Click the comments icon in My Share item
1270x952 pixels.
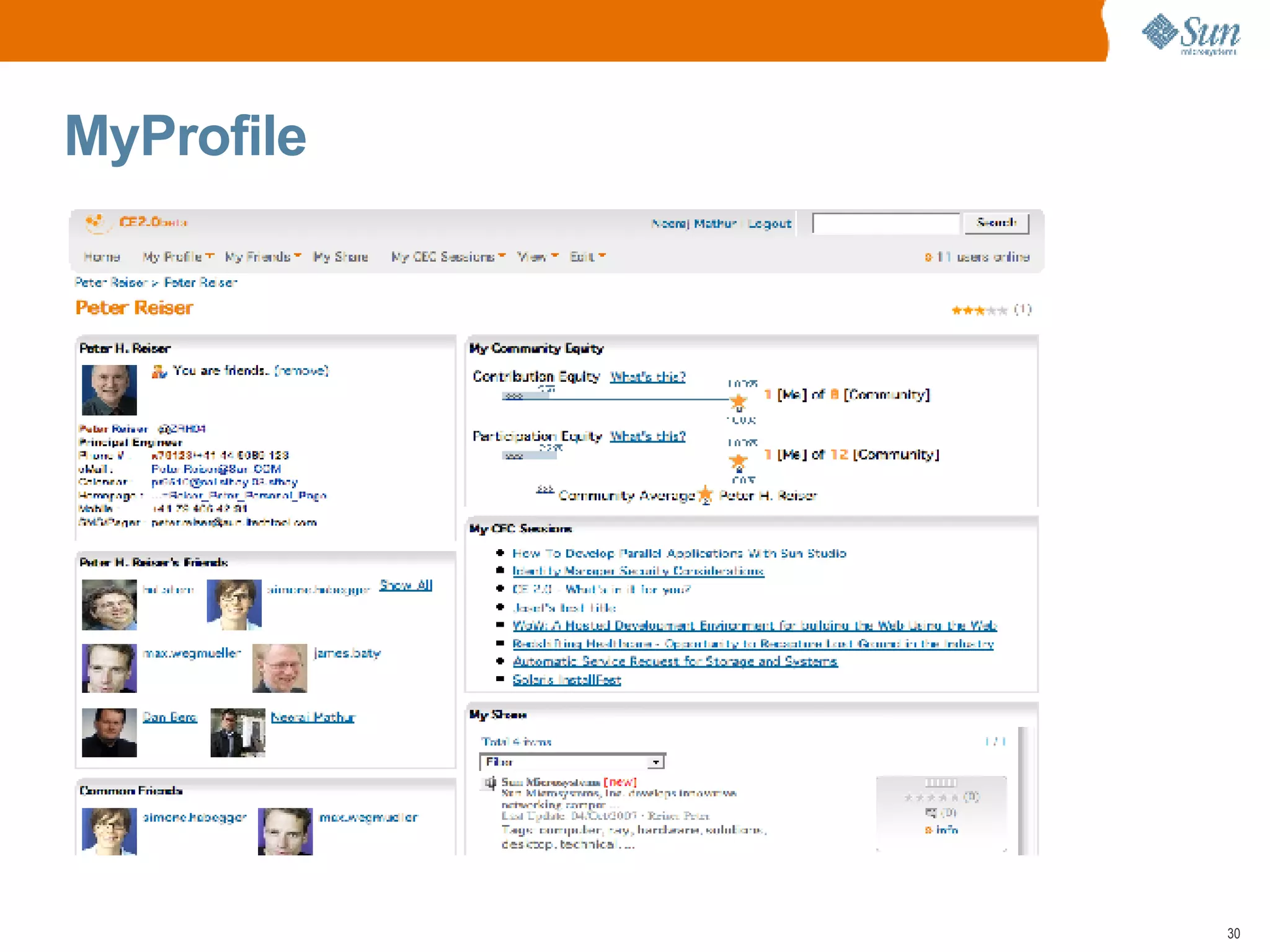931,813
